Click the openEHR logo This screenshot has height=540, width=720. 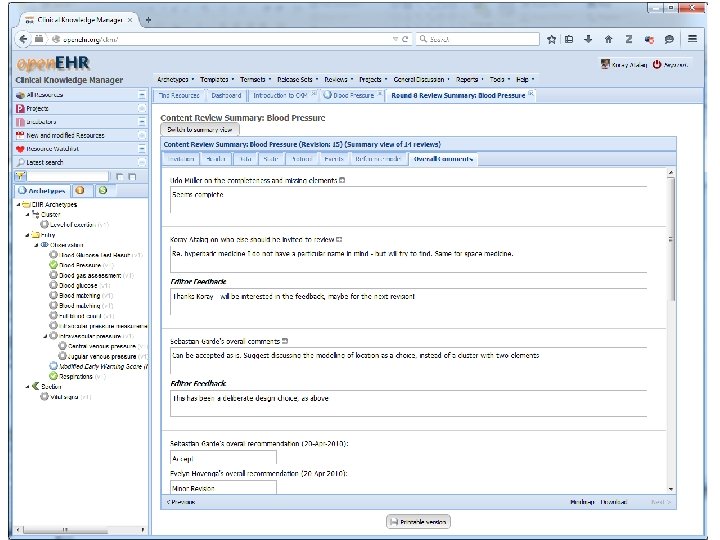click(53, 63)
